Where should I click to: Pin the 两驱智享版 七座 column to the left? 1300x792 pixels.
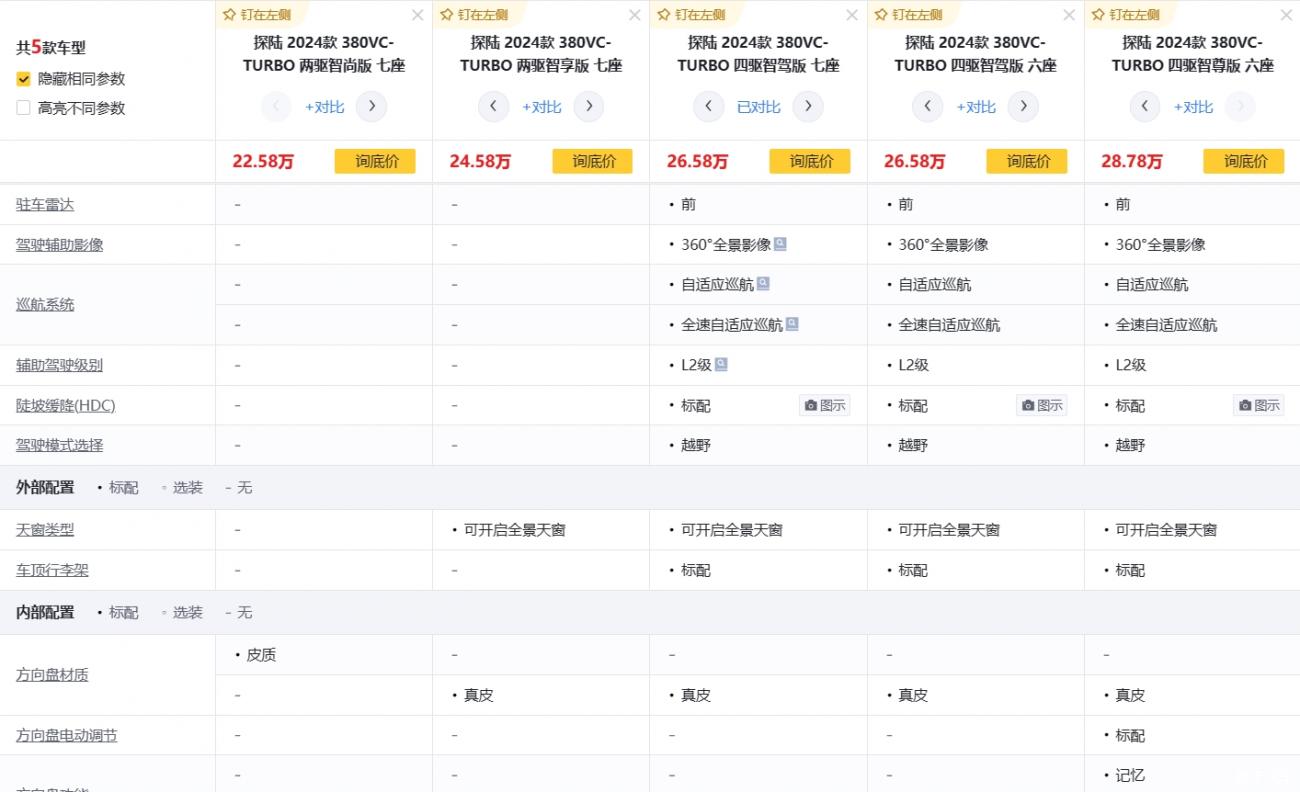coord(475,15)
